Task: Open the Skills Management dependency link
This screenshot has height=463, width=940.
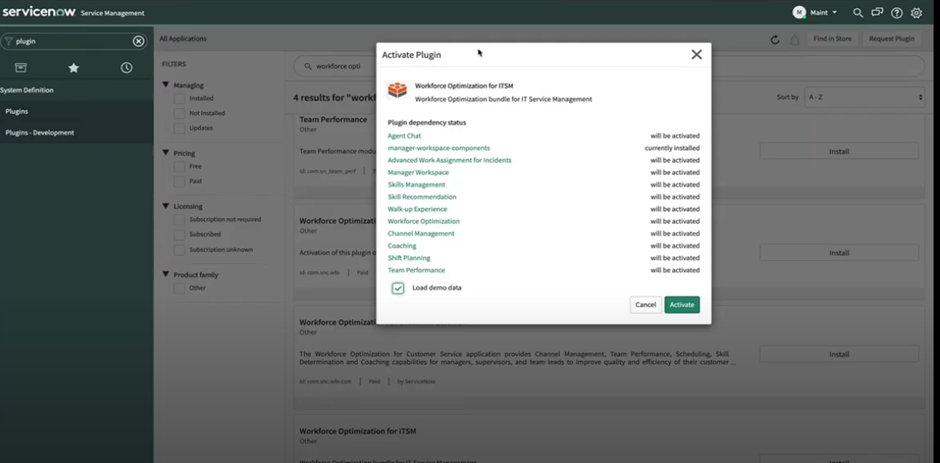Action: point(417,185)
